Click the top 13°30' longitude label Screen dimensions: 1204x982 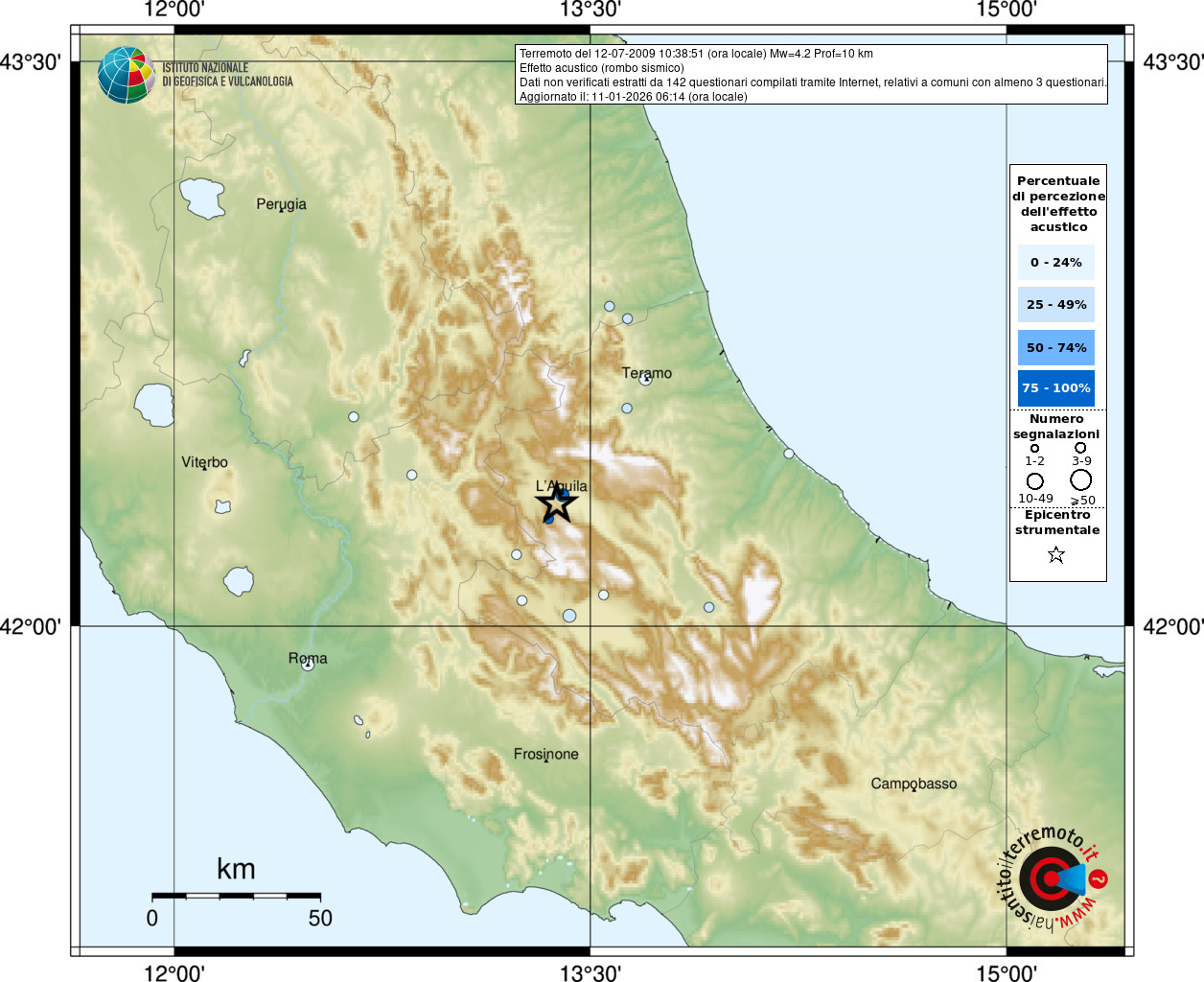coord(590,10)
